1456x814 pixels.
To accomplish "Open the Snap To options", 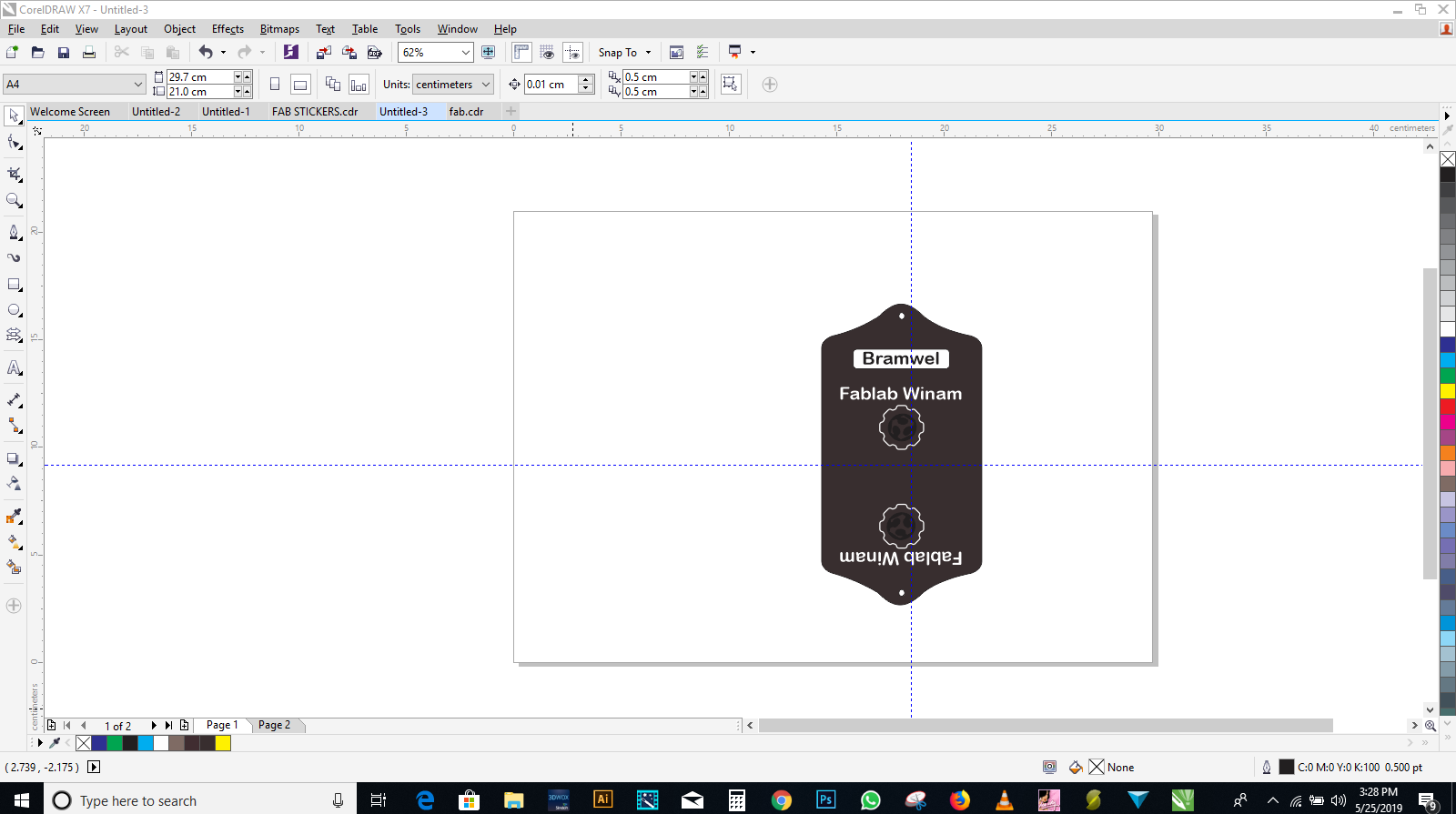I will (624, 53).
